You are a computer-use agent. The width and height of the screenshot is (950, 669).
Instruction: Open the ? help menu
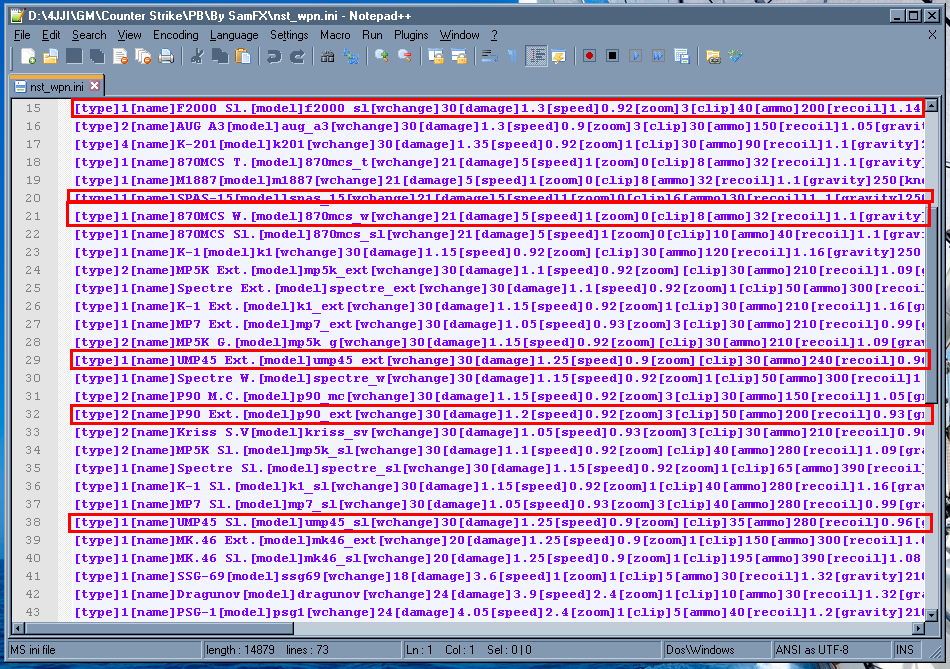tap(494, 35)
